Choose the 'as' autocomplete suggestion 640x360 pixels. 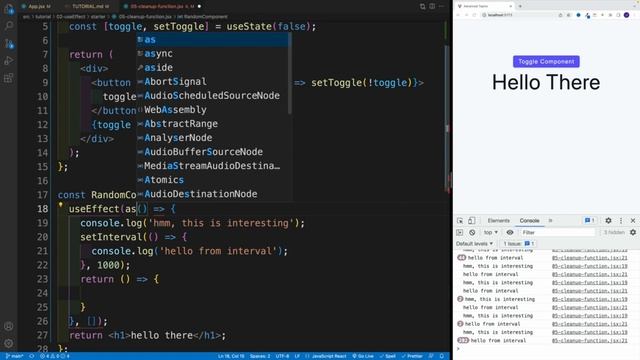tap(212, 40)
